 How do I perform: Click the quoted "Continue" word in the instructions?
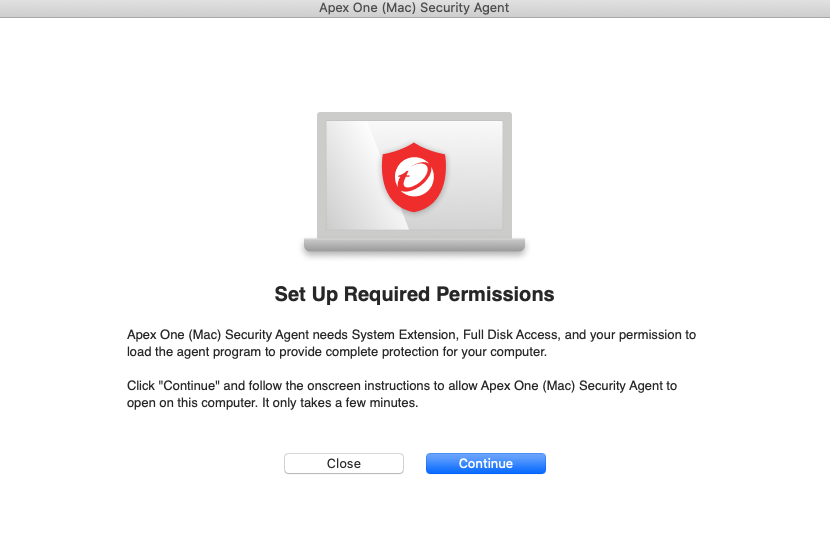pyautogui.click(x=189, y=386)
